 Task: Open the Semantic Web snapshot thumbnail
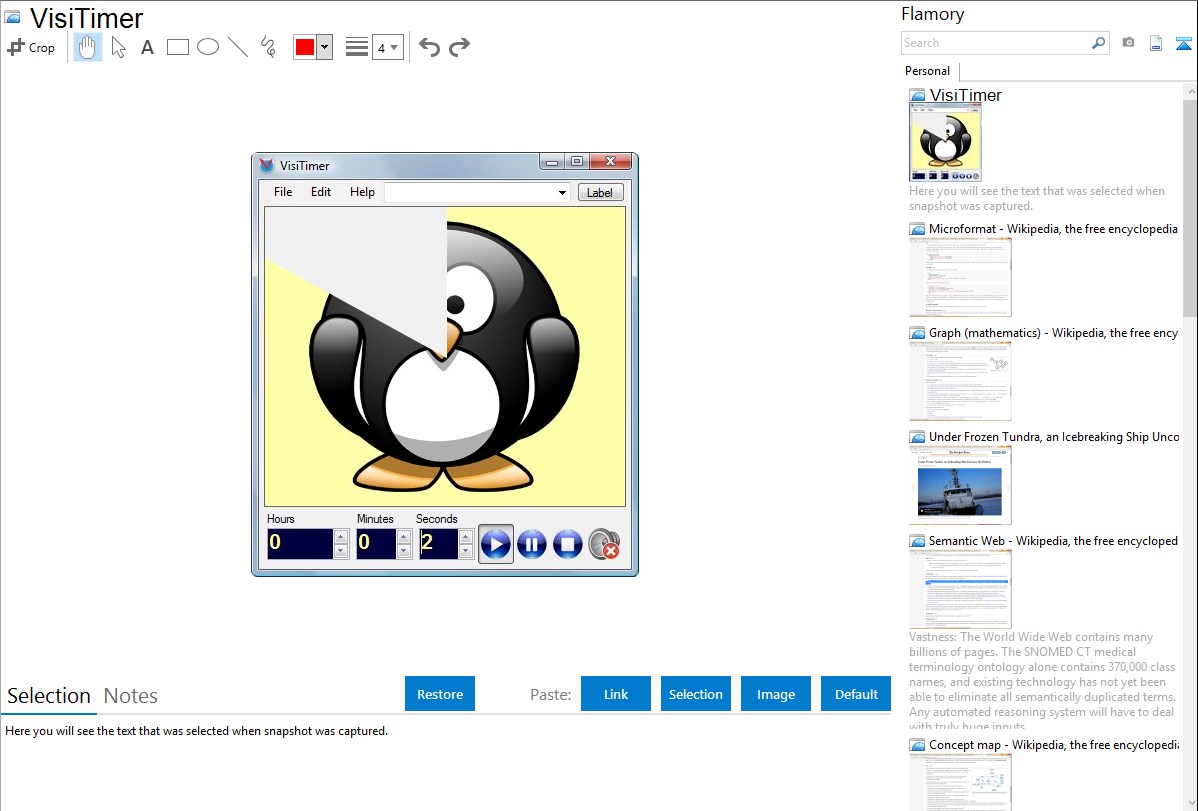[x=960, y=589]
